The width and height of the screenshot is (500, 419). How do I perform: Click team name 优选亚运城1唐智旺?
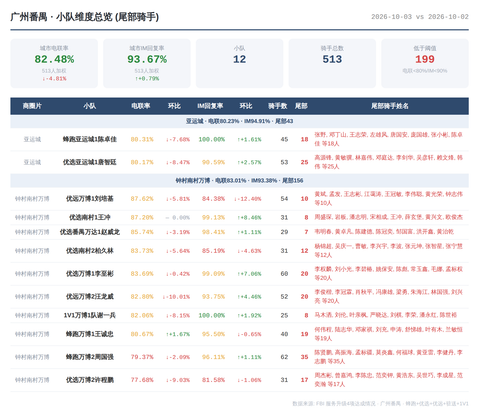tap(89, 162)
